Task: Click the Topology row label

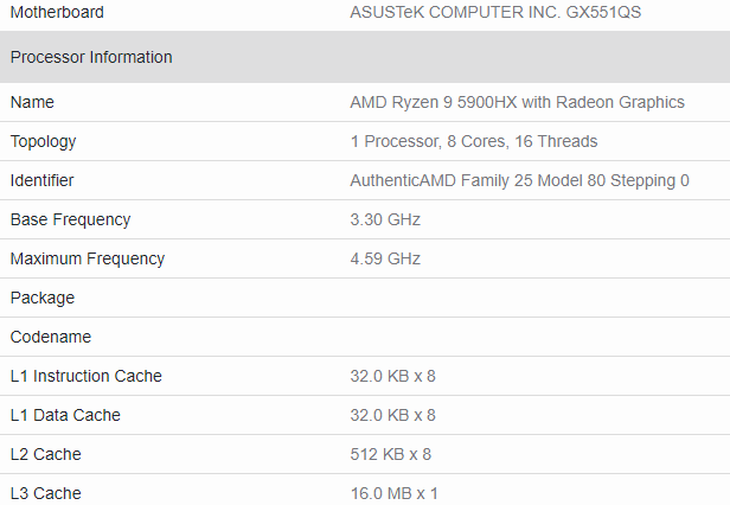Action: [43, 141]
